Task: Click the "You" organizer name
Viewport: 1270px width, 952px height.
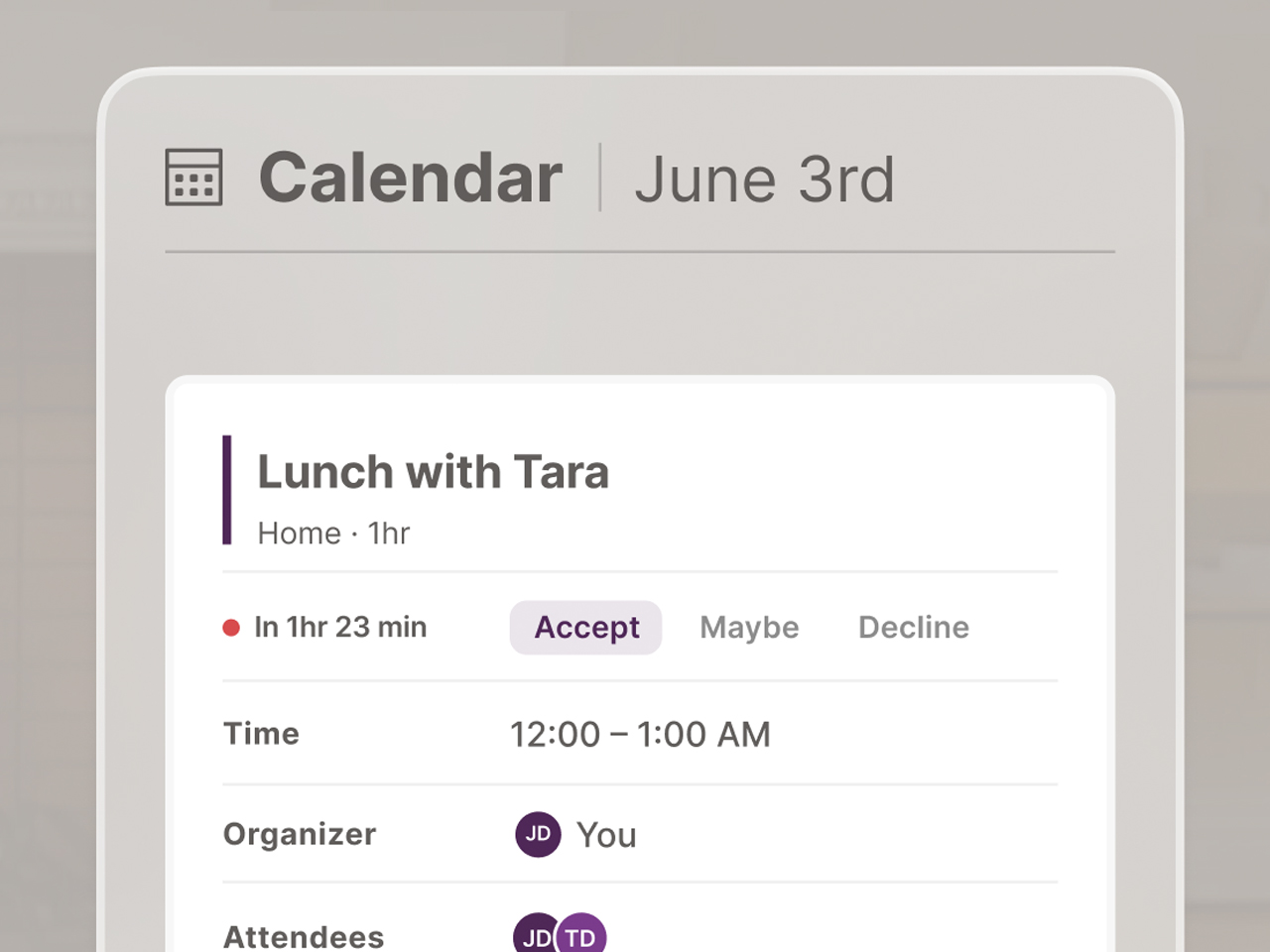Action: [606, 835]
